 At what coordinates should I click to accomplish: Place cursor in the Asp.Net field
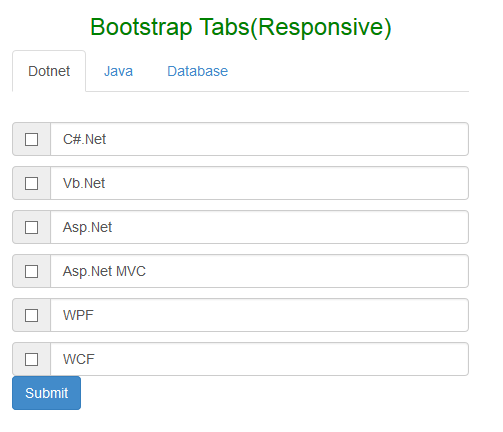pyautogui.click(x=259, y=227)
